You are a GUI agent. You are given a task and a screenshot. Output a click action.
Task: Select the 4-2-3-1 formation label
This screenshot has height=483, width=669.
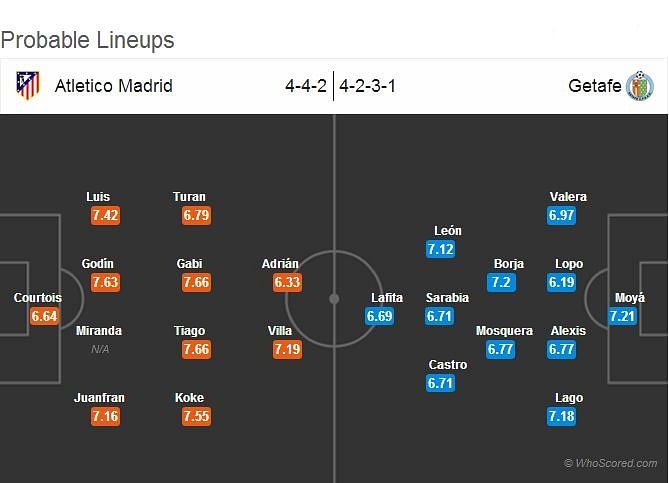[x=367, y=86]
